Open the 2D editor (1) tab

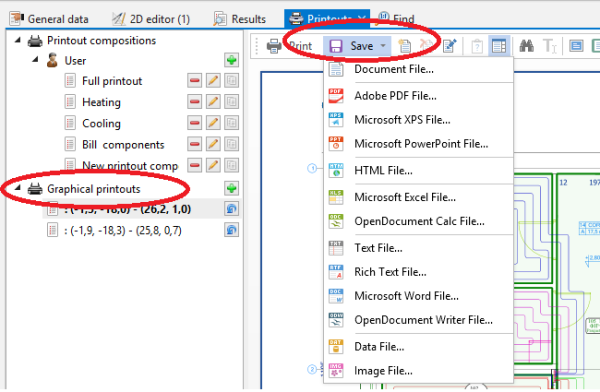[x=151, y=19]
